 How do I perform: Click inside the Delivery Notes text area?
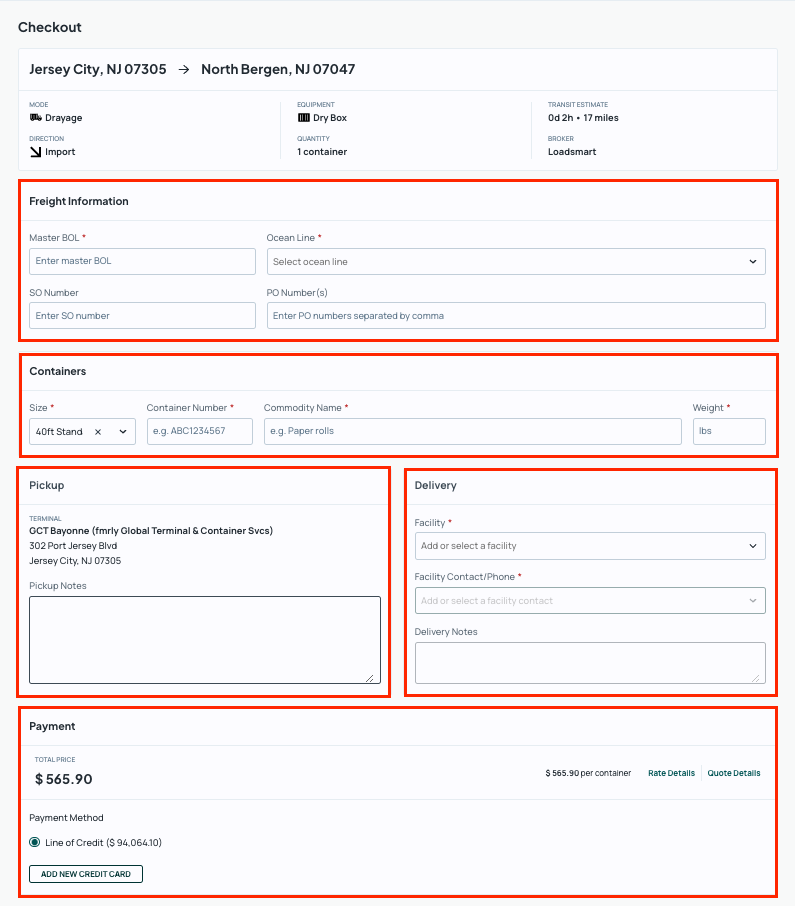(x=590, y=663)
